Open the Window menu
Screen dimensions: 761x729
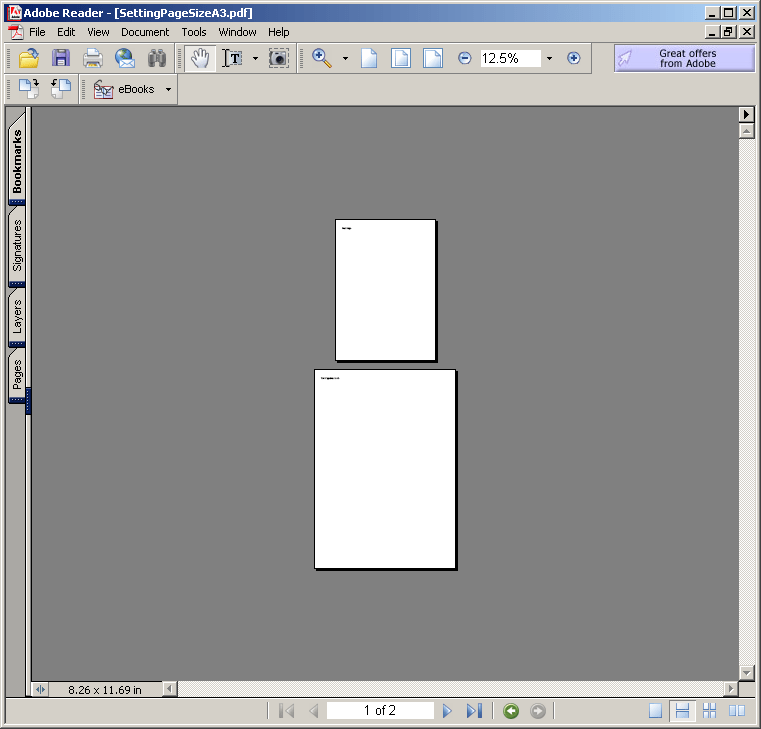pyautogui.click(x=237, y=32)
